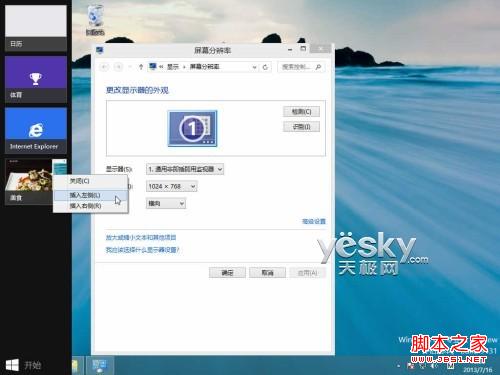Click the IME M input indicator
The image size is (500, 375).
point(450,366)
